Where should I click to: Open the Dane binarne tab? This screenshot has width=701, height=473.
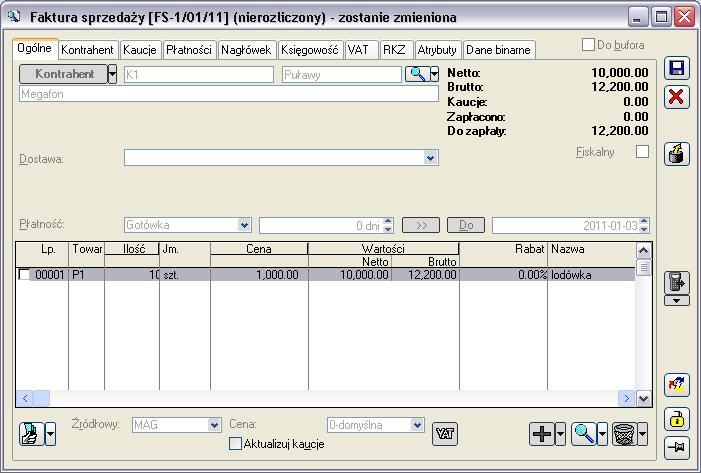(x=498, y=50)
